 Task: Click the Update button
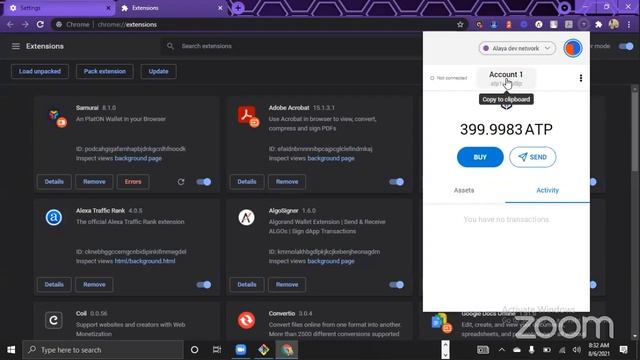[x=158, y=71]
